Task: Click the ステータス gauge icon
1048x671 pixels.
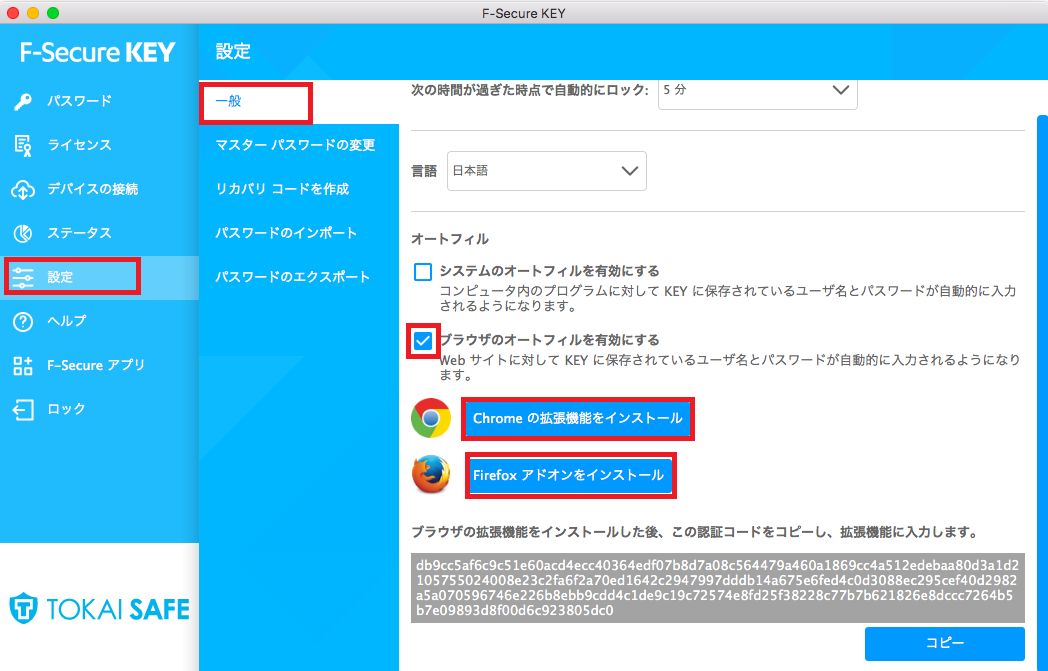Action: coord(23,233)
